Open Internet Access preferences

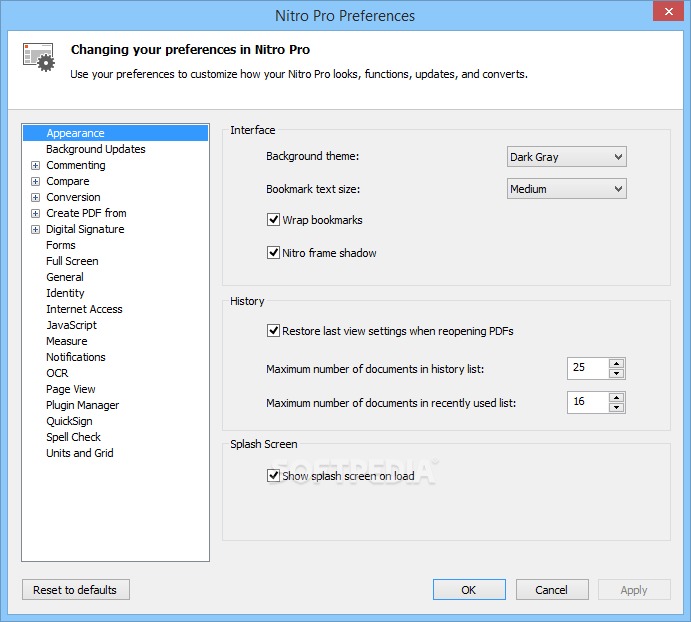click(84, 309)
